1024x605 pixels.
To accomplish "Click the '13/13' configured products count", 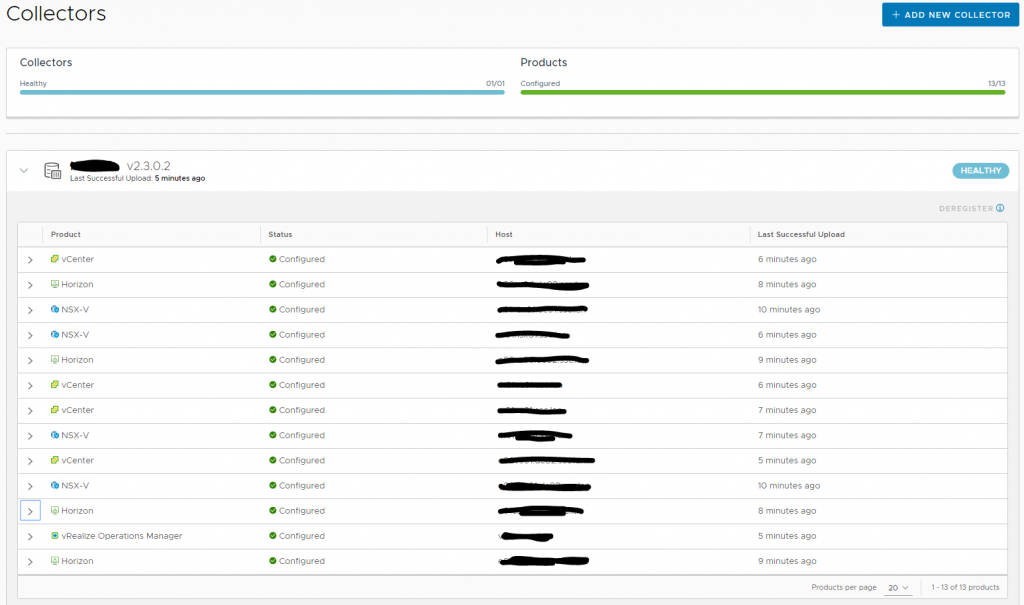I will tap(997, 84).
